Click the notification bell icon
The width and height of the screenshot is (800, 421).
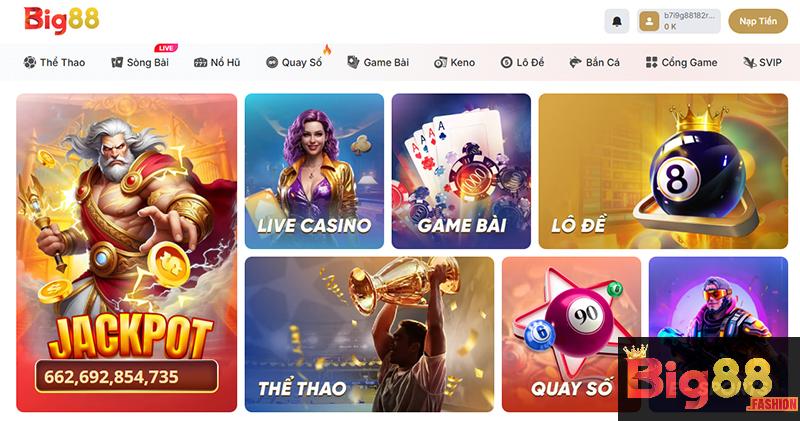coord(616,22)
